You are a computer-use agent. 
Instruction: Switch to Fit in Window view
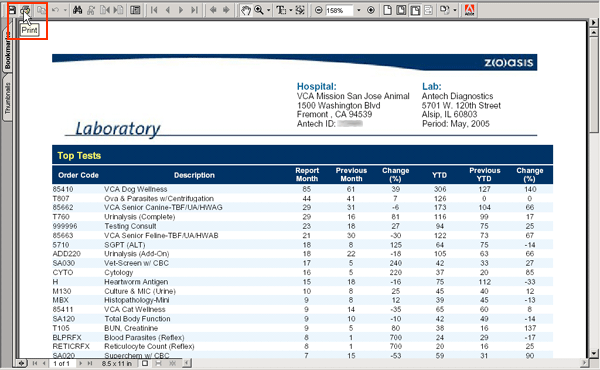[401, 10]
